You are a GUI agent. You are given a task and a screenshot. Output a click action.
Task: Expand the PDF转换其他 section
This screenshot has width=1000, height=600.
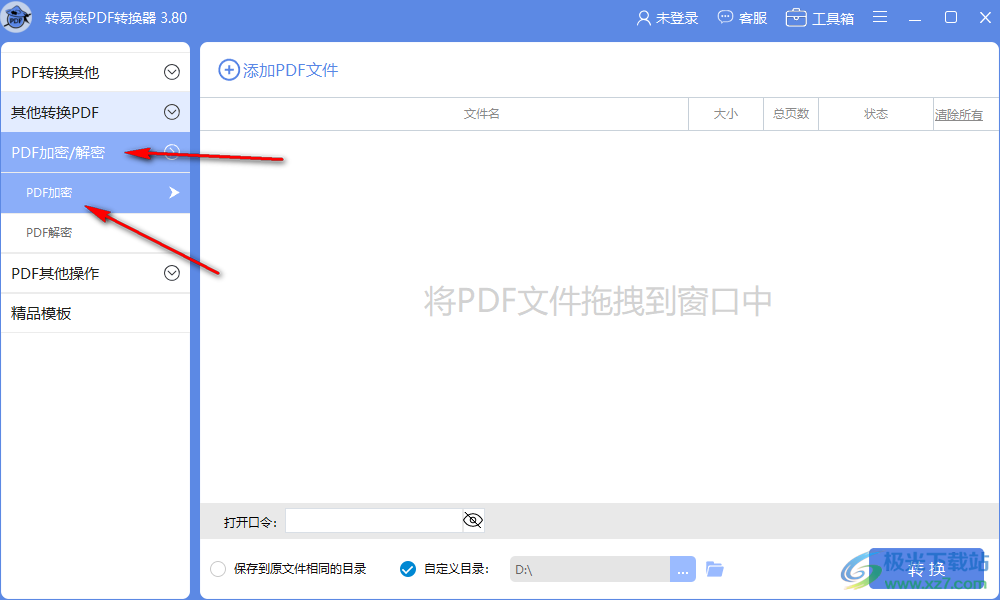point(96,72)
